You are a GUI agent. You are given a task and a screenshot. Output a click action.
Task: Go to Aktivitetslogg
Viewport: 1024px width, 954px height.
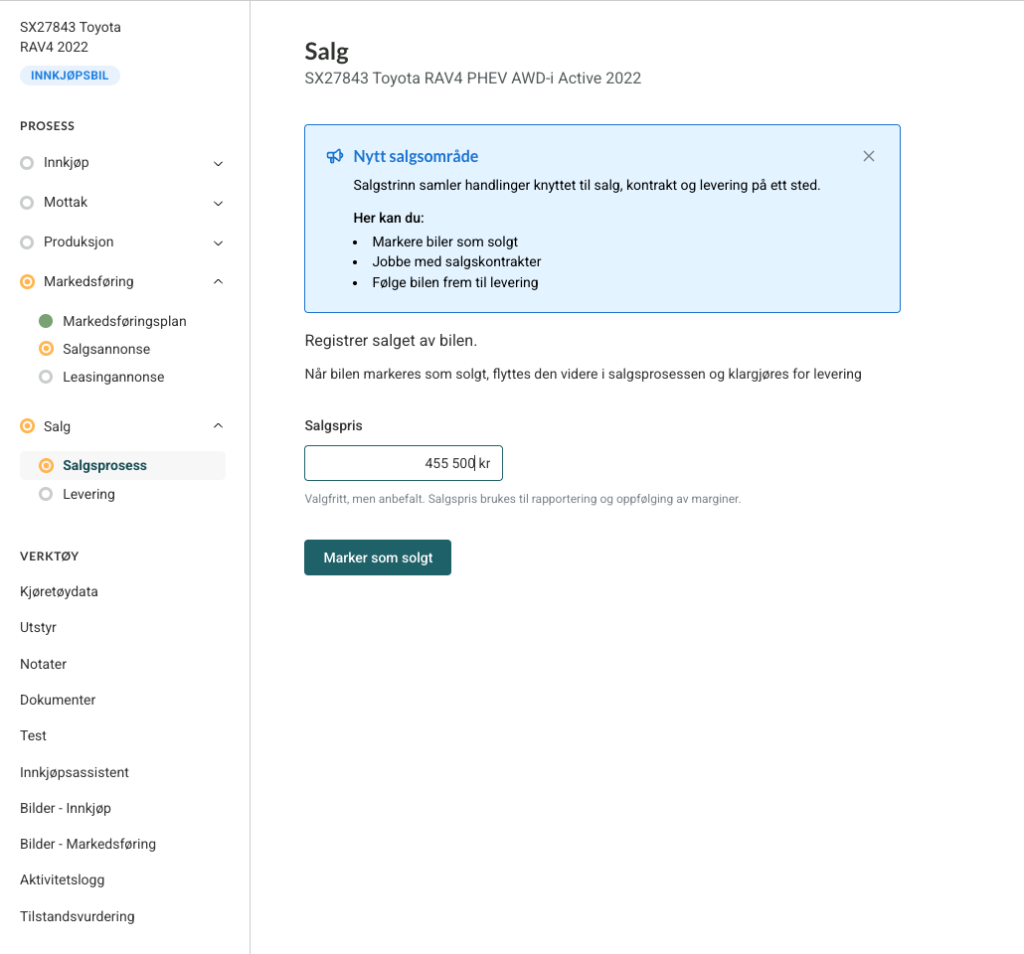[62, 880]
